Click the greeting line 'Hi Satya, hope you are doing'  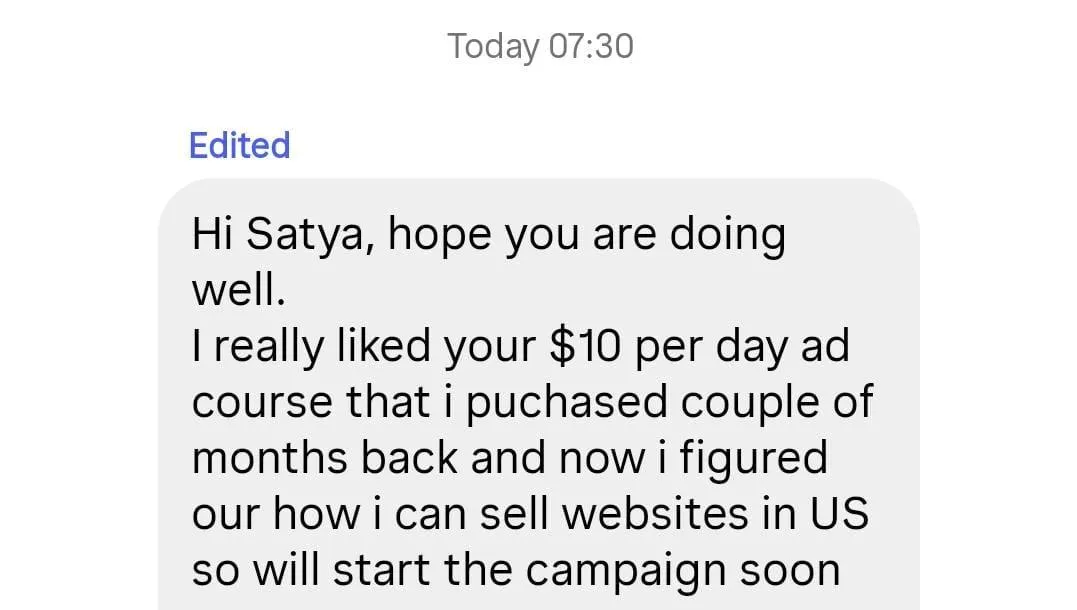488,235
